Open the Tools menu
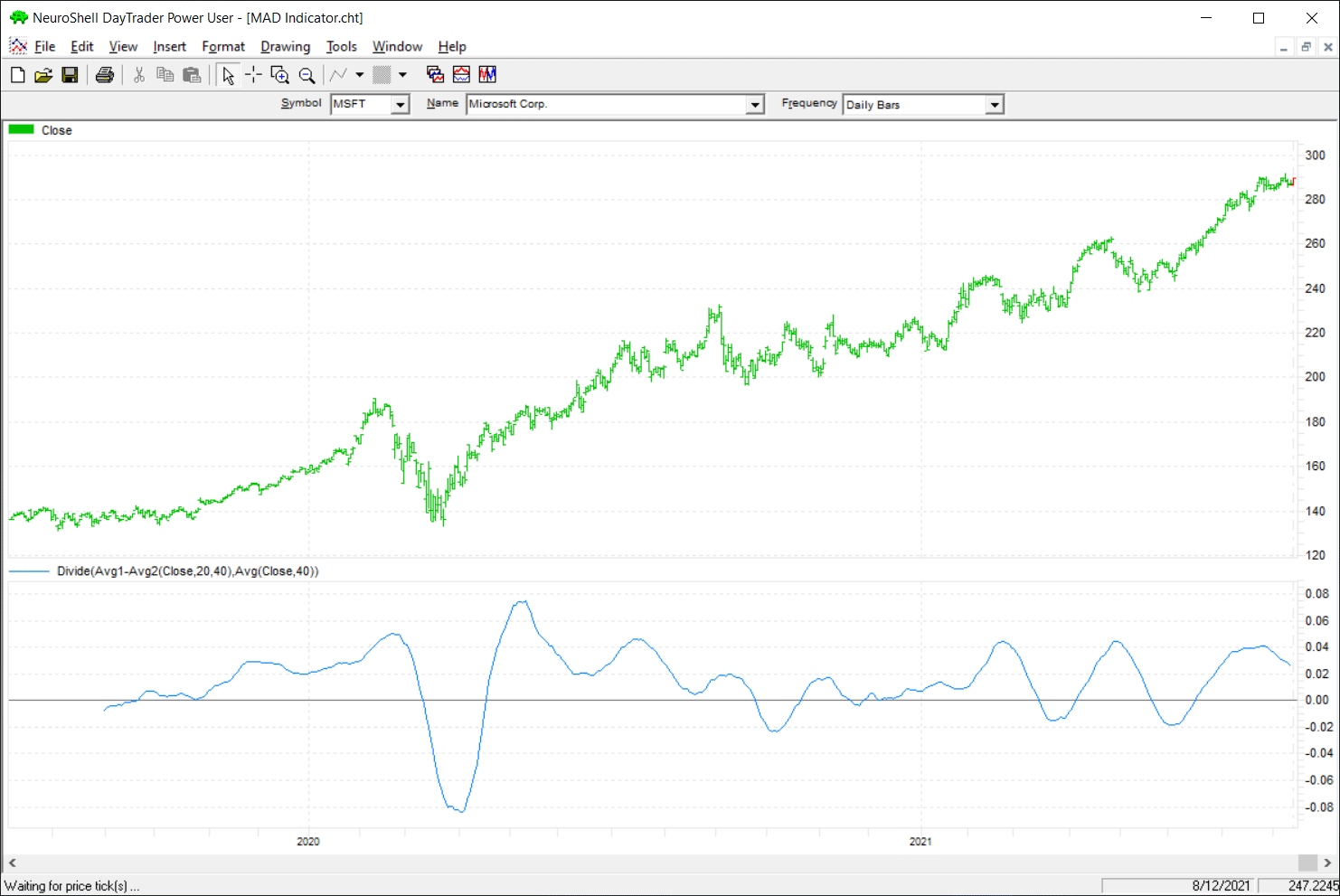Viewport: 1340px width, 896px height. click(342, 47)
